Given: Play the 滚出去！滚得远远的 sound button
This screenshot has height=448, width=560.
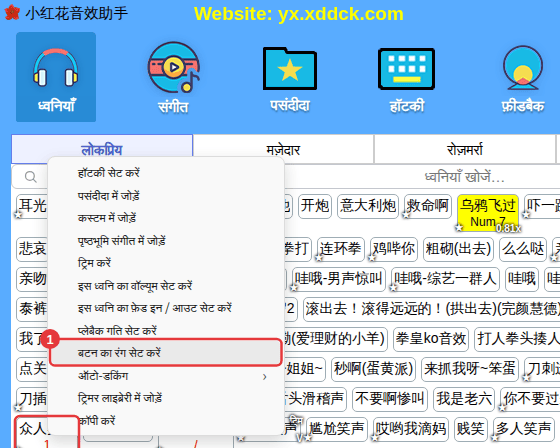Looking at the screenshot, I should point(431,309).
